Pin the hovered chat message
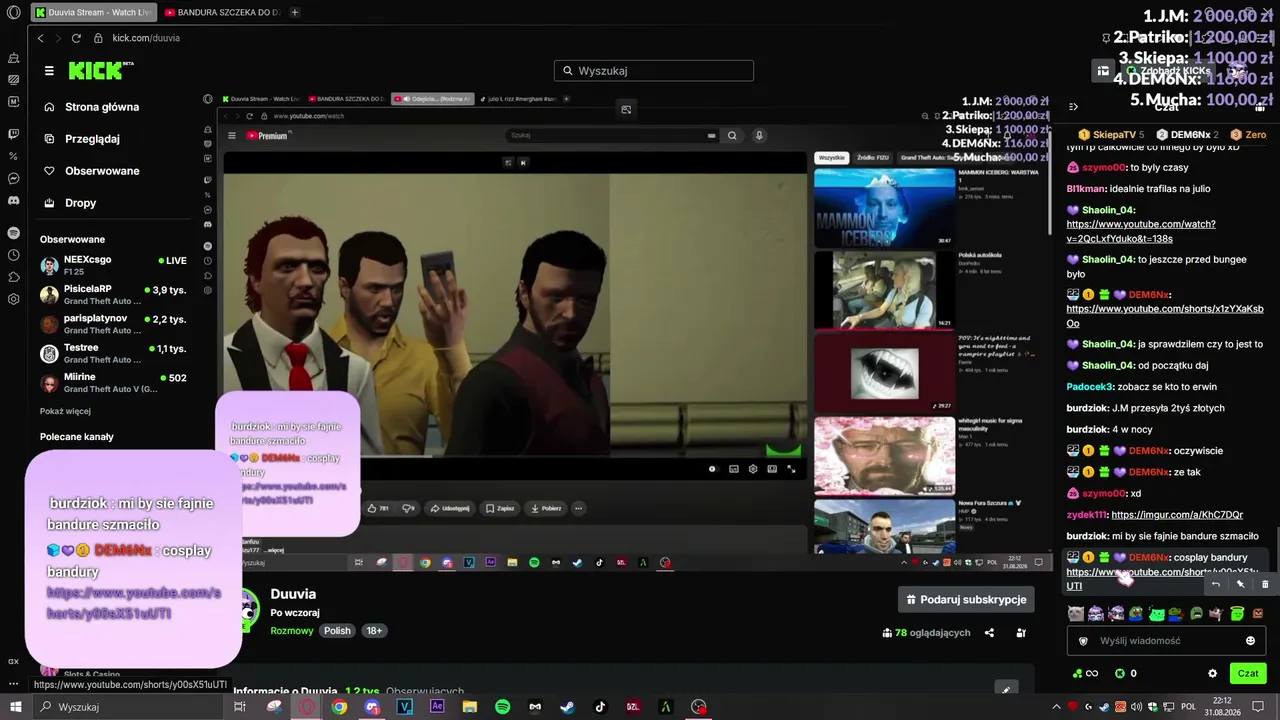This screenshot has height=720, width=1280. (x=1240, y=584)
